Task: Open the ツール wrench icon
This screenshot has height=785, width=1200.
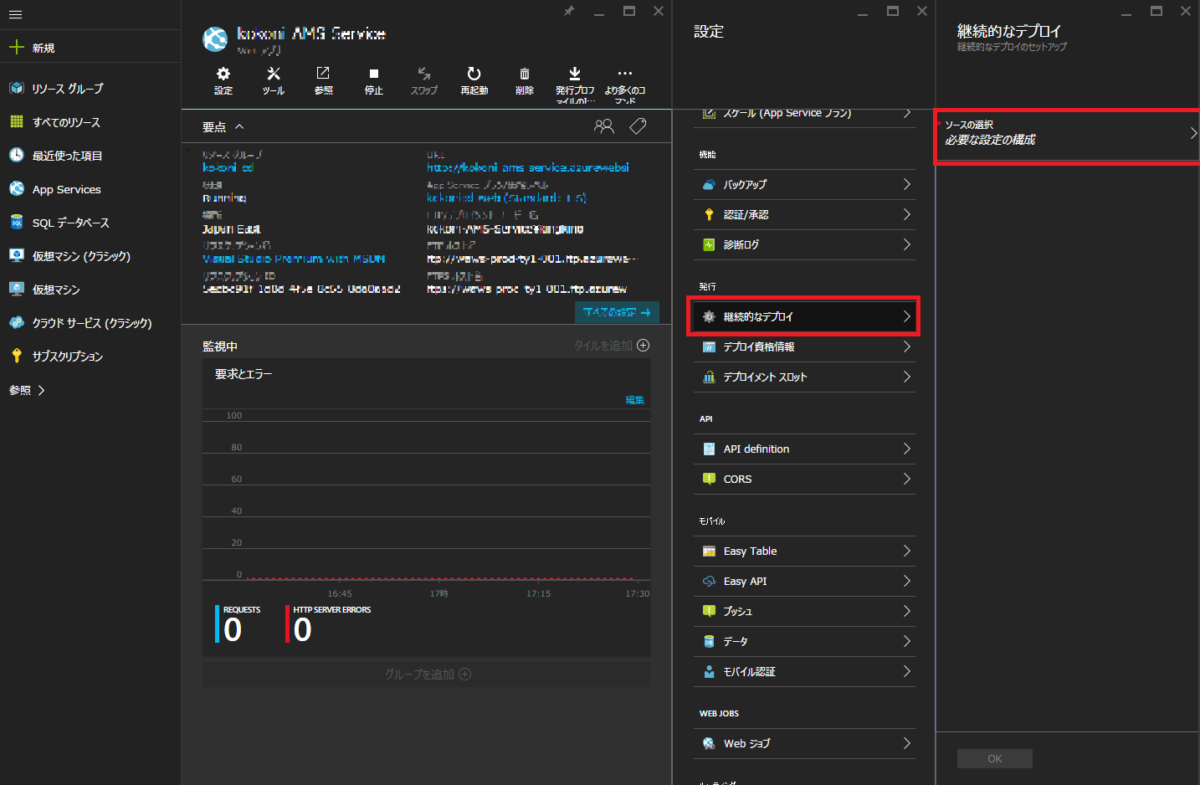Action: [x=273, y=80]
